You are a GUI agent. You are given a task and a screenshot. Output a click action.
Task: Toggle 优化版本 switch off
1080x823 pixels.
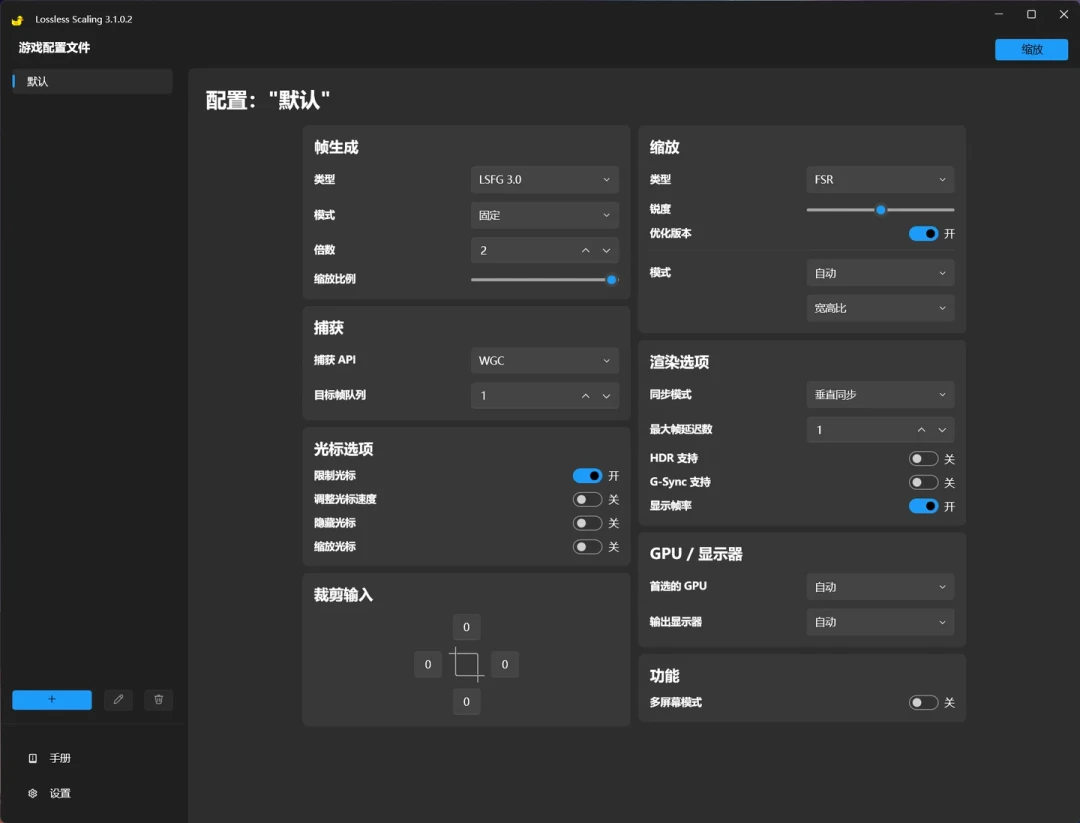[923, 233]
